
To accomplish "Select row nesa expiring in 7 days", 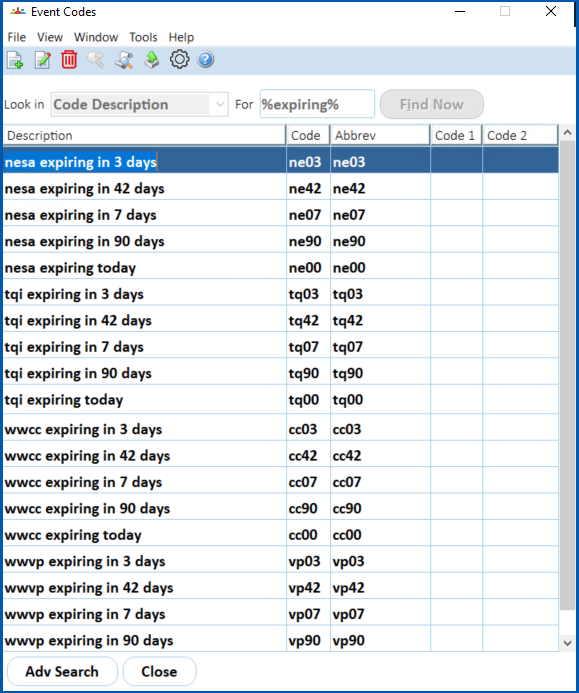I will pos(281,213).
